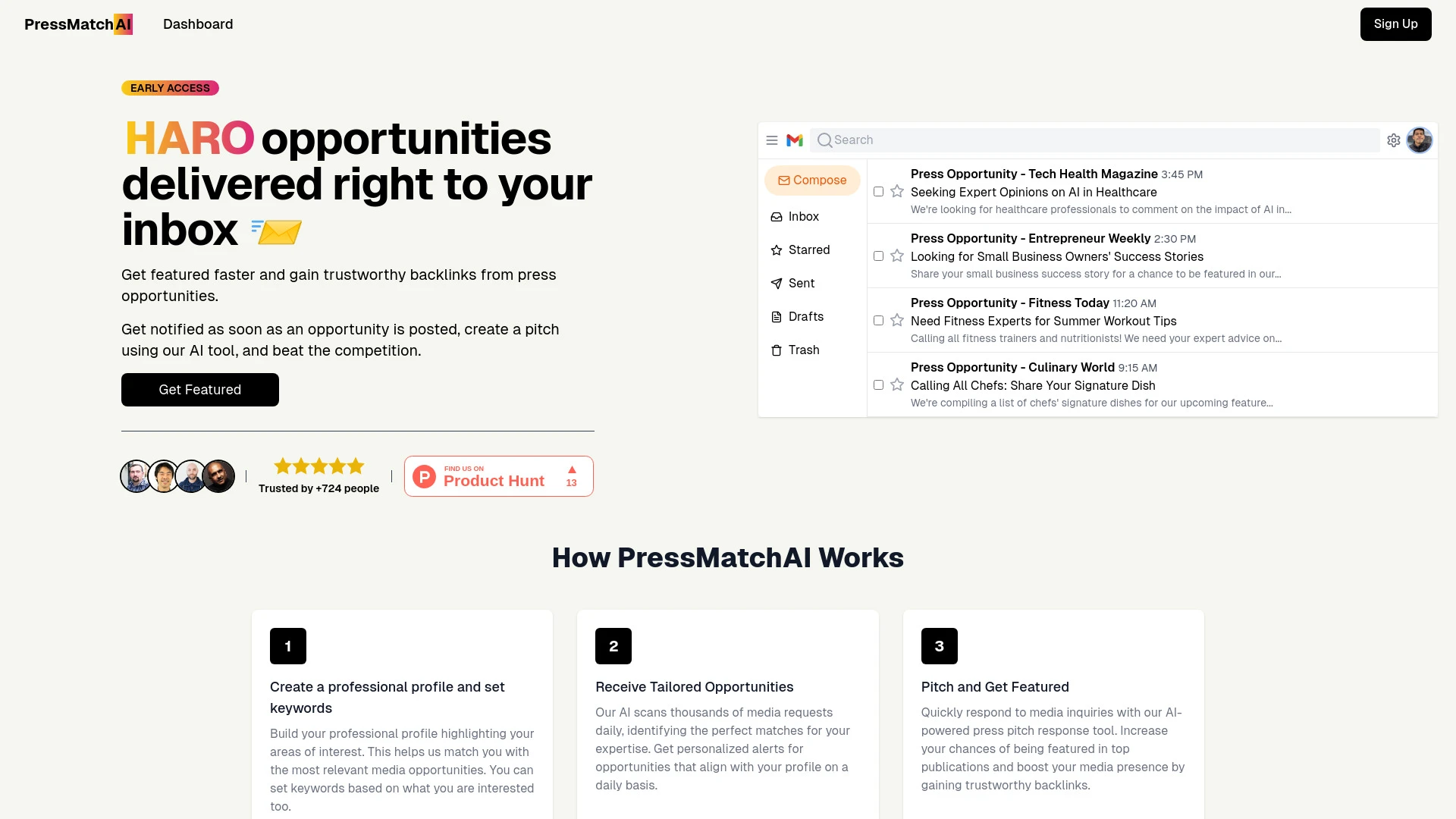Check the Culinary World opportunity checkbox
The height and width of the screenshot is (819, 1456).
pos(879,385)
